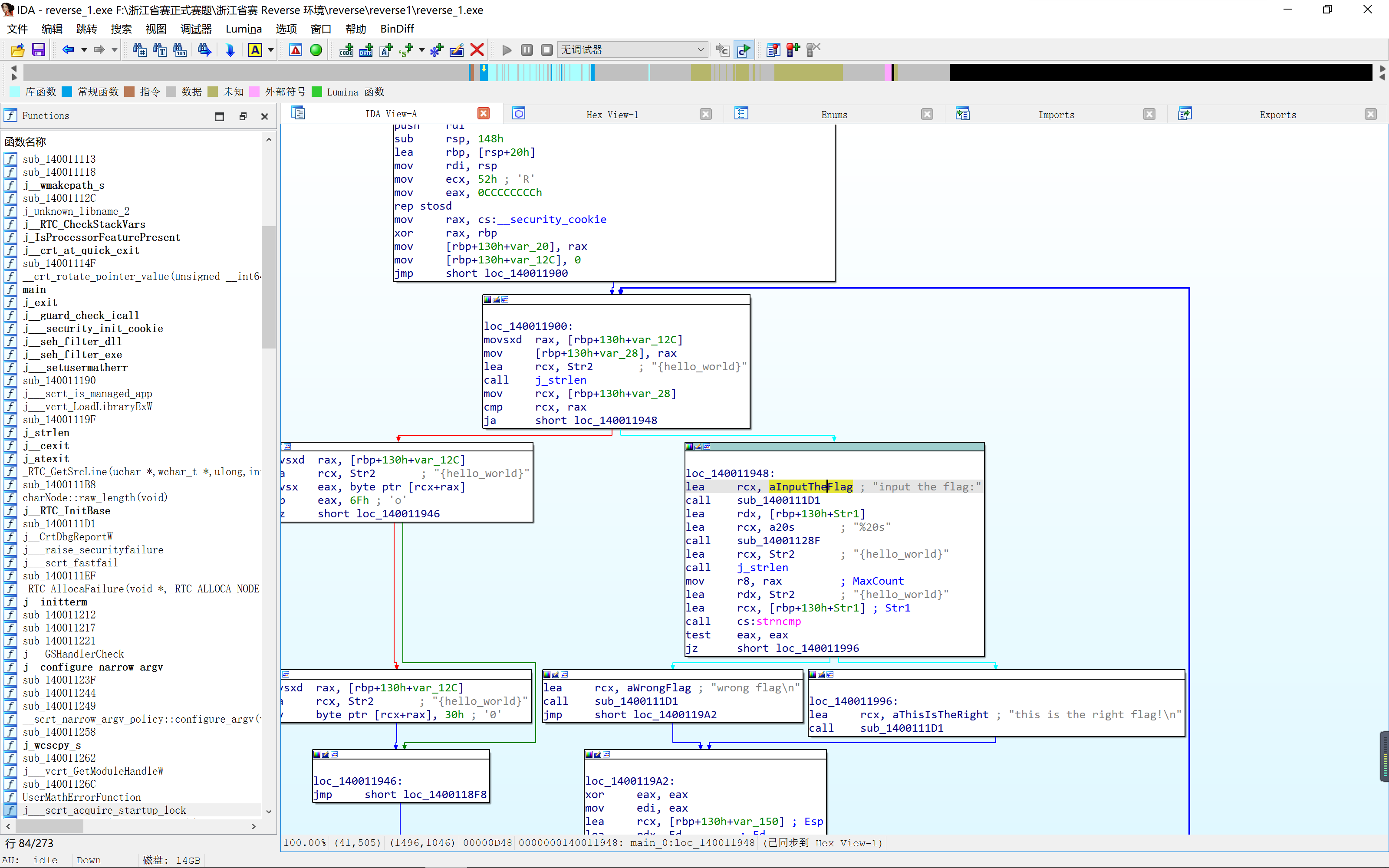Open the 调试器 menu
This screenshot has height=868, width=1389.
click(x=196, y=29)
